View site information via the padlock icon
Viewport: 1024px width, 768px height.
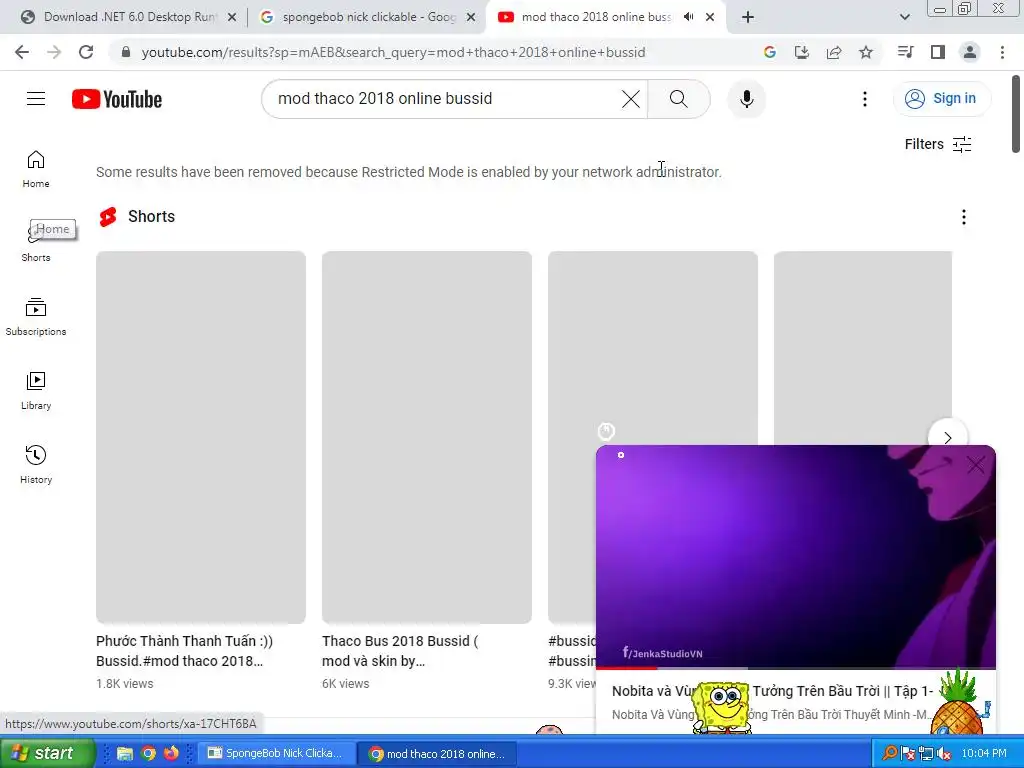pyautogui.click(x=125, y=52)
